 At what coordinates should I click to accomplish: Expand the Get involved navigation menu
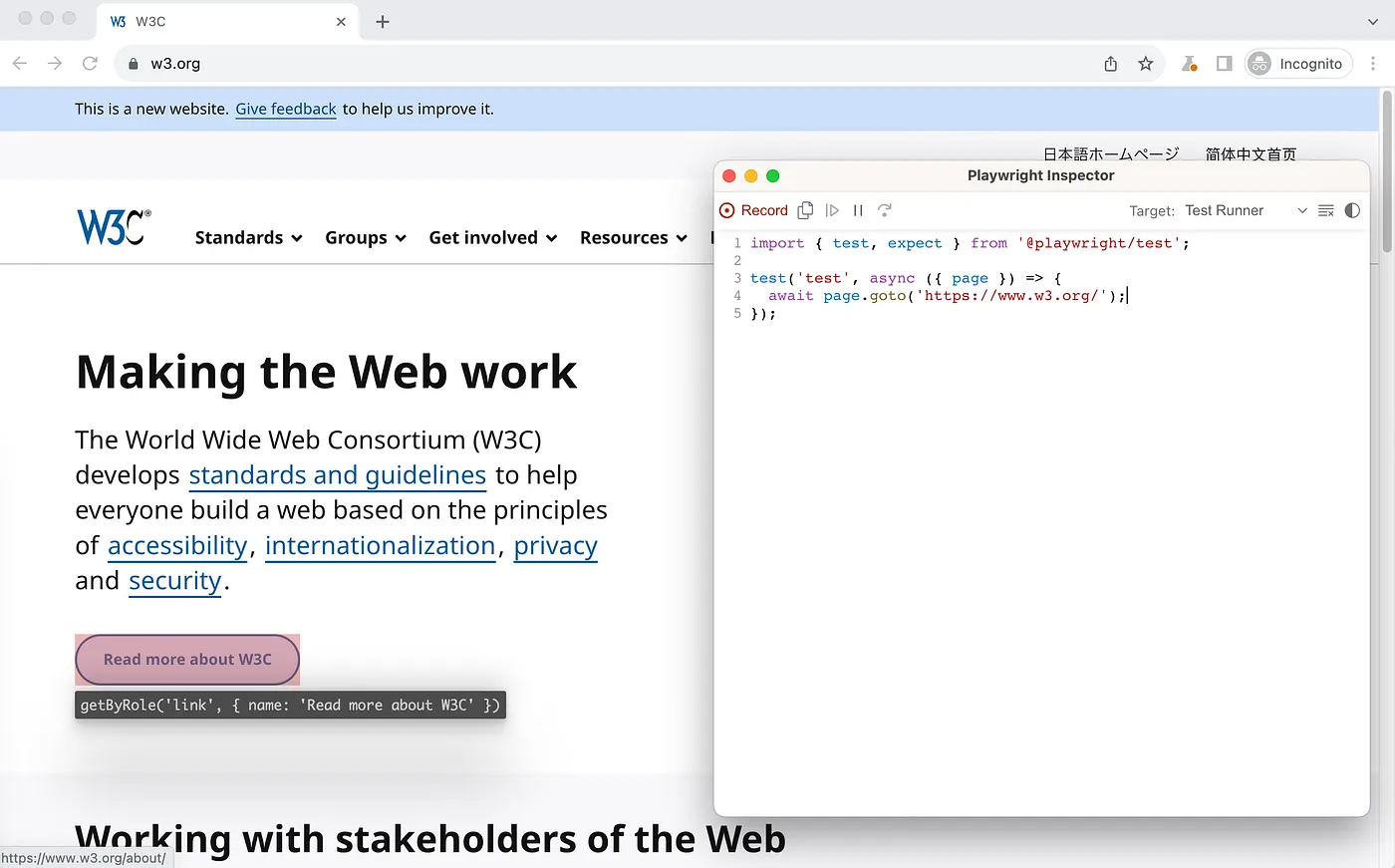[492, 238]
